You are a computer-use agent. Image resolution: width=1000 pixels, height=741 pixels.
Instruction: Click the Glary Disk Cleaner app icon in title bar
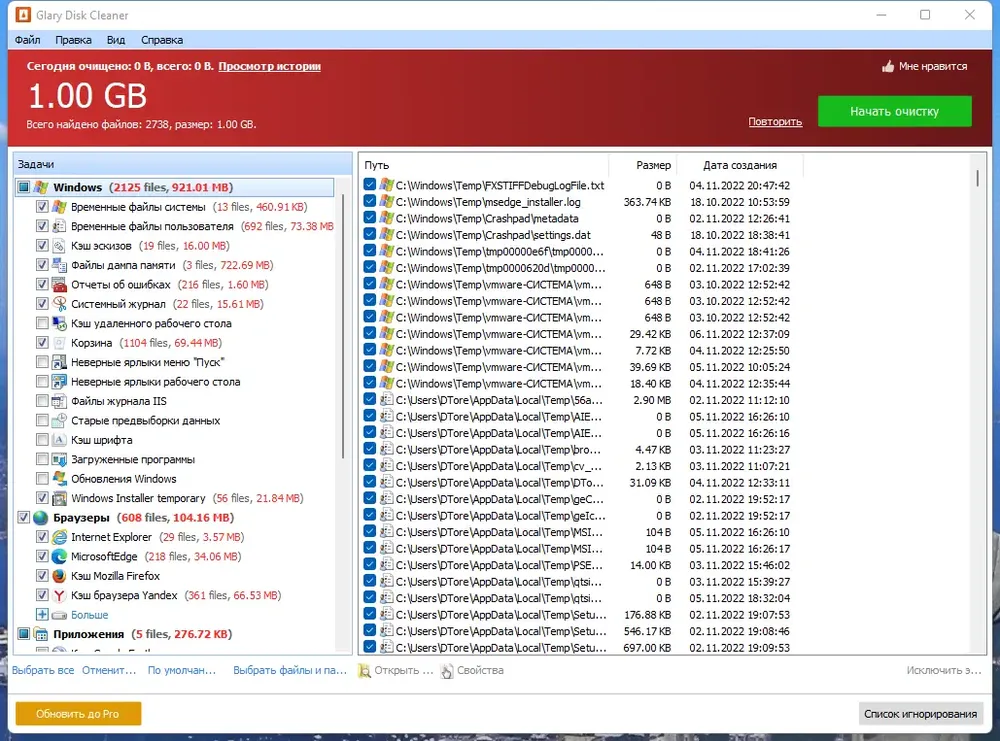23,15
